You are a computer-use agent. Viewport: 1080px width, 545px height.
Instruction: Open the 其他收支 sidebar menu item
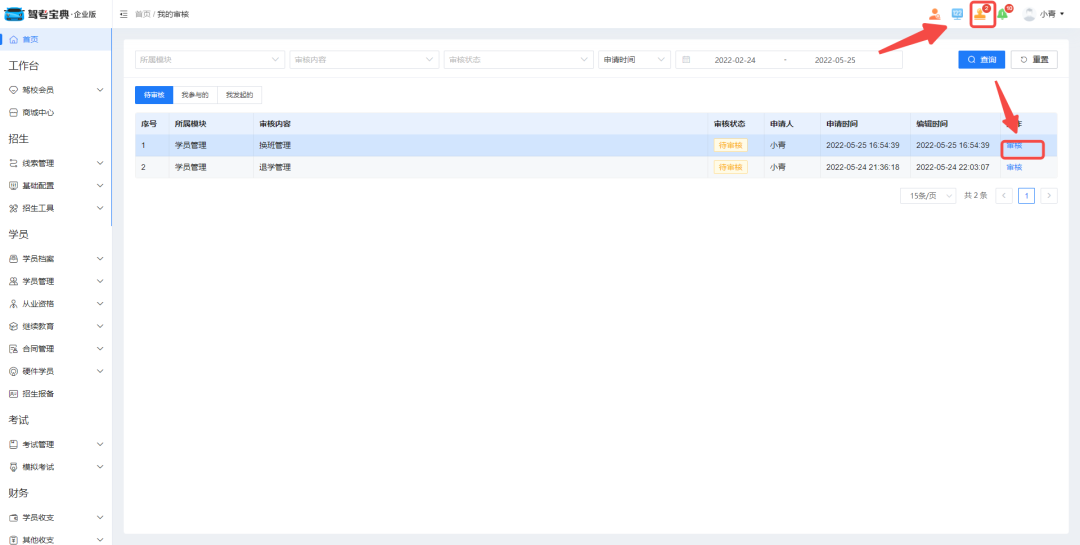(x=56, y=539)
